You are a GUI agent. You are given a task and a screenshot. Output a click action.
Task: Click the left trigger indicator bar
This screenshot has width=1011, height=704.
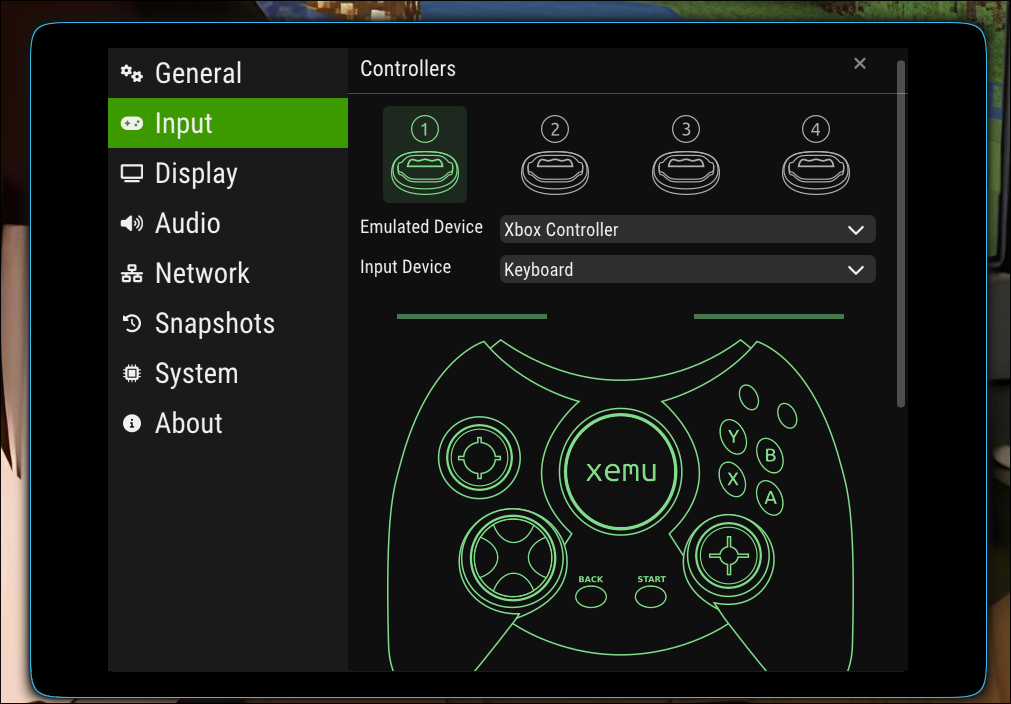click(x=472, y=317)
